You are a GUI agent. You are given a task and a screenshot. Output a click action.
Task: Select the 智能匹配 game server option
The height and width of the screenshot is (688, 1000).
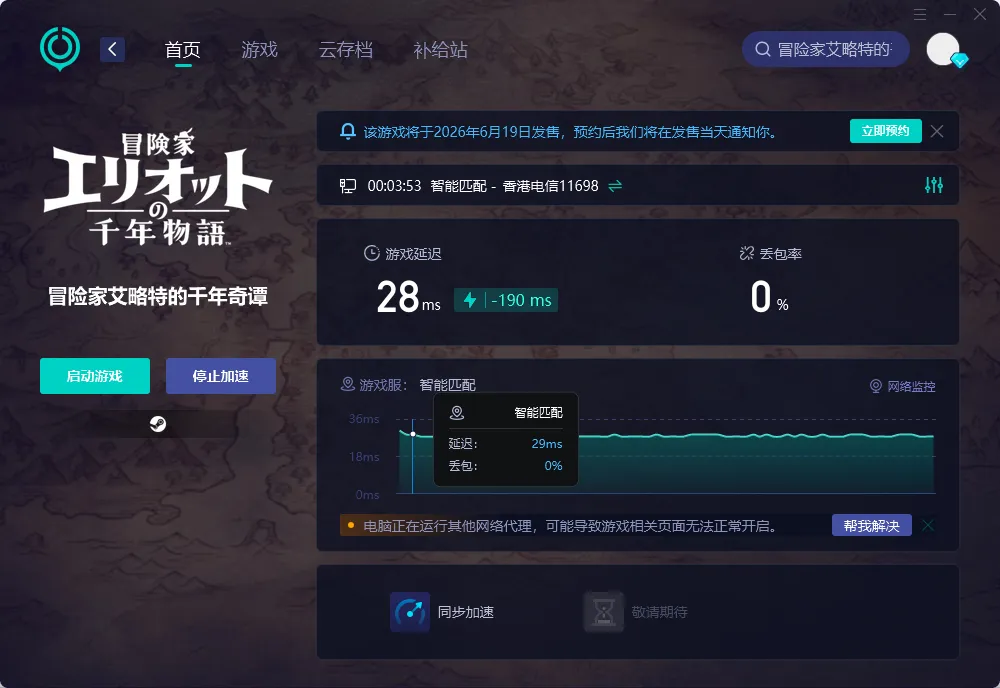tap(447, 384)
